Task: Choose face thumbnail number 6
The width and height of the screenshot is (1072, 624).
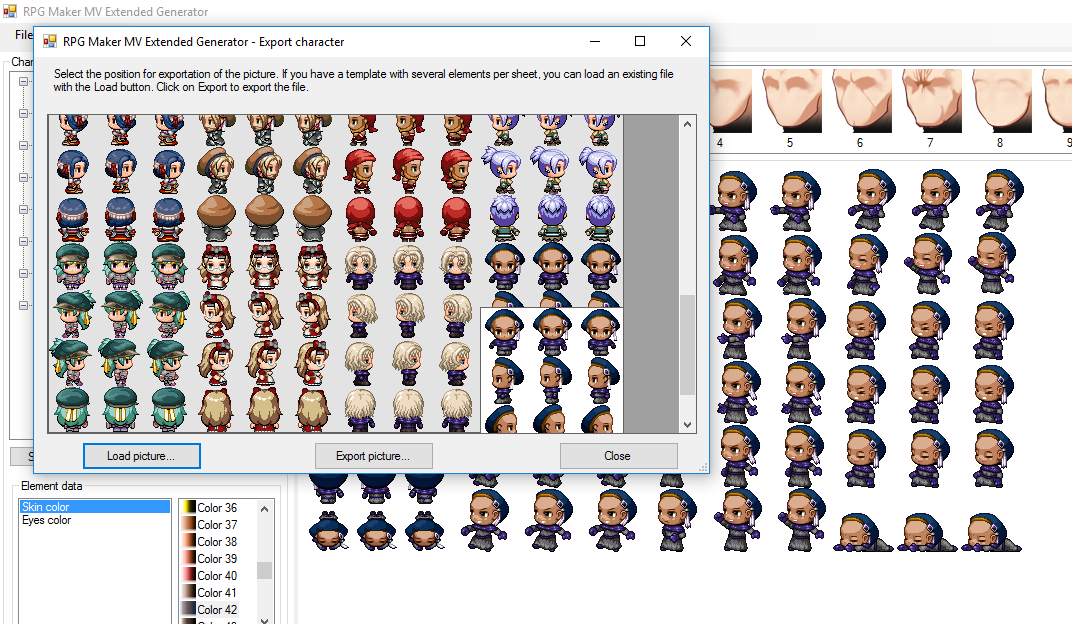Action: (x=862, y=100)
